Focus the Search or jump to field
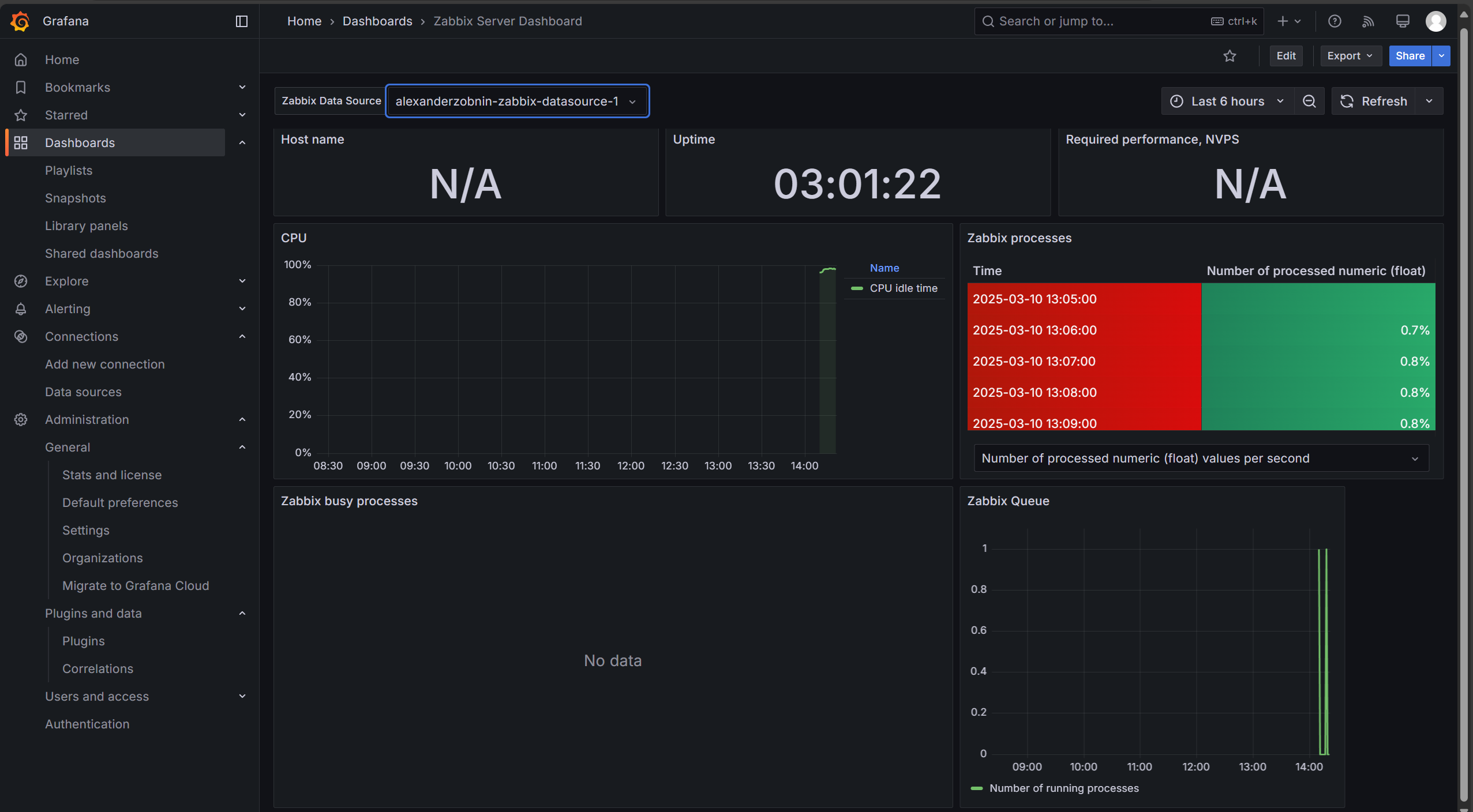The width and height of the screenshot is (1473, 812). pyautogui.click(x=1119, y=21)
